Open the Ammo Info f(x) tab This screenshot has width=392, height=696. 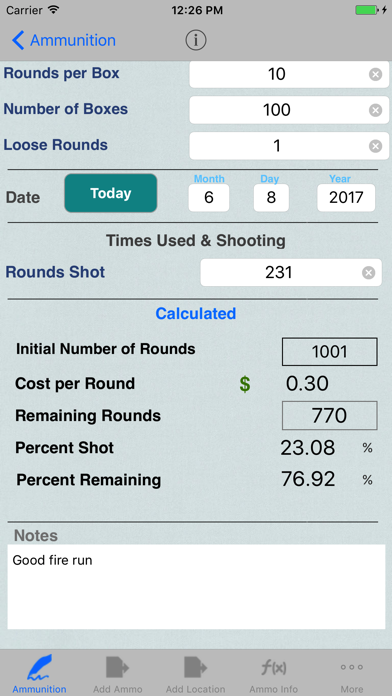(274, 672)
